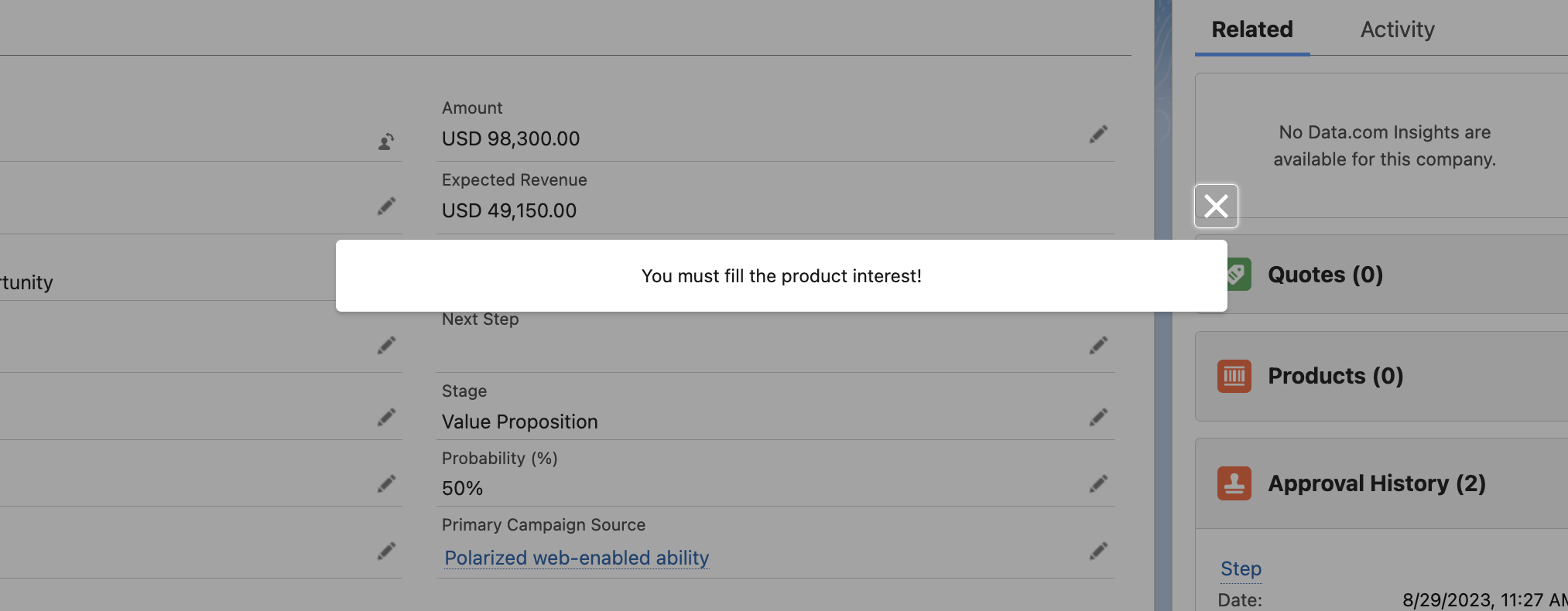Click the left pencil beside Expected Revenue row
Viewport: 1568px width, 611px height.
(x=386, y=206)
